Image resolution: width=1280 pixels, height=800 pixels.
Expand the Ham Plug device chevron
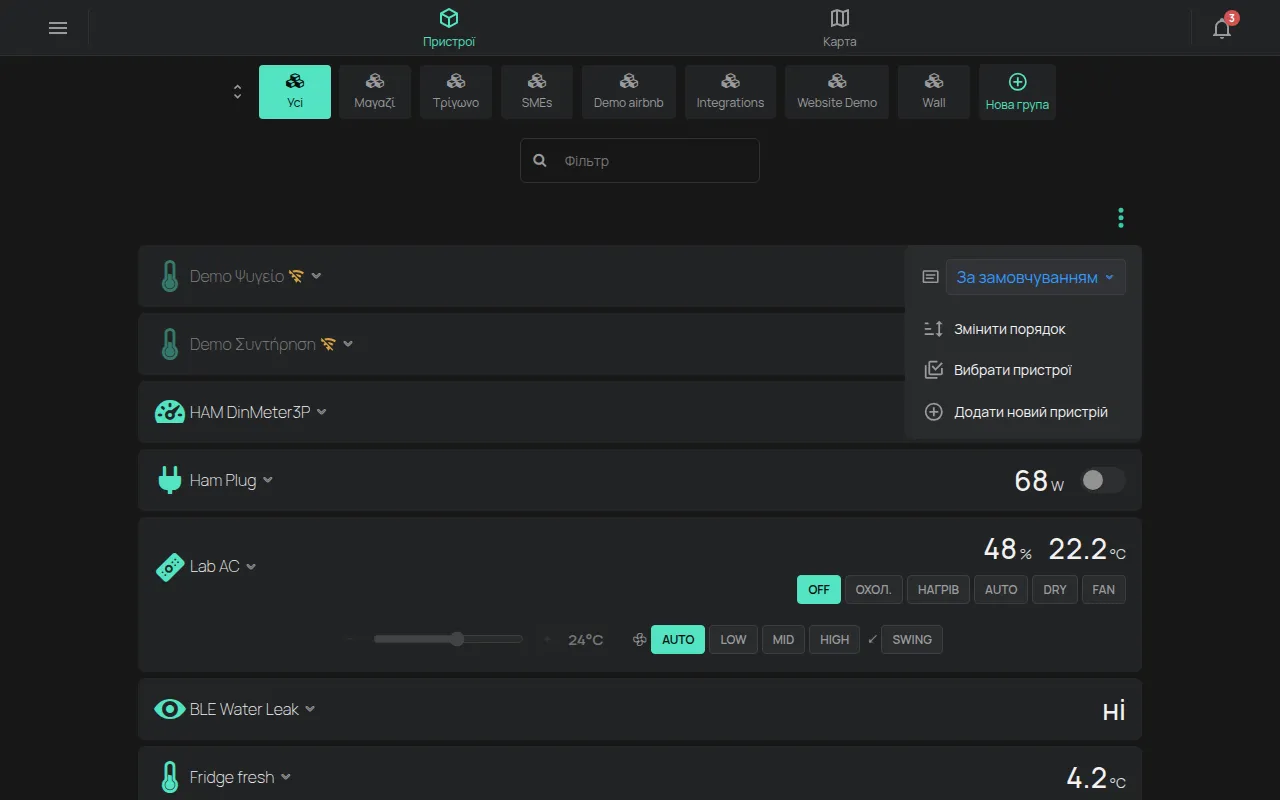pos(267,480)
